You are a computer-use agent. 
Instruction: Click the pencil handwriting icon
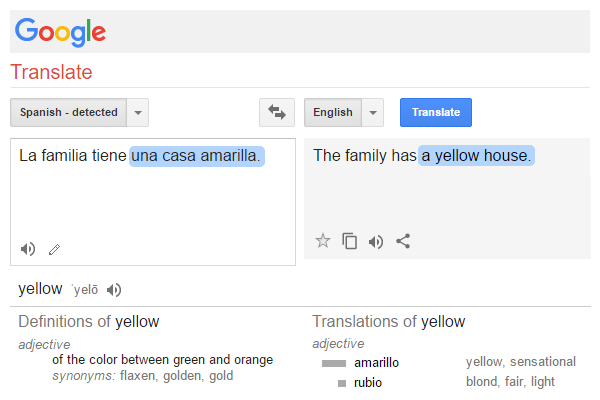pyautogui.click(x=54, y=248)
